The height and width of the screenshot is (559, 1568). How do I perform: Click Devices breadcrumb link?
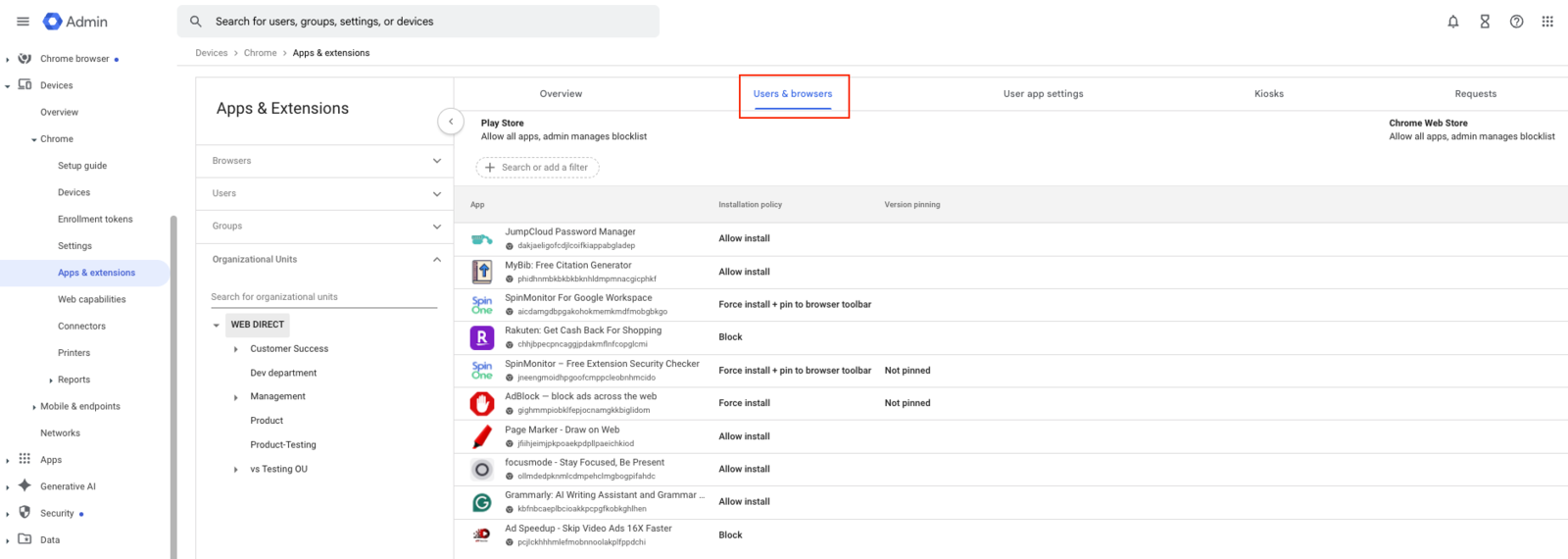pos(212,53)
